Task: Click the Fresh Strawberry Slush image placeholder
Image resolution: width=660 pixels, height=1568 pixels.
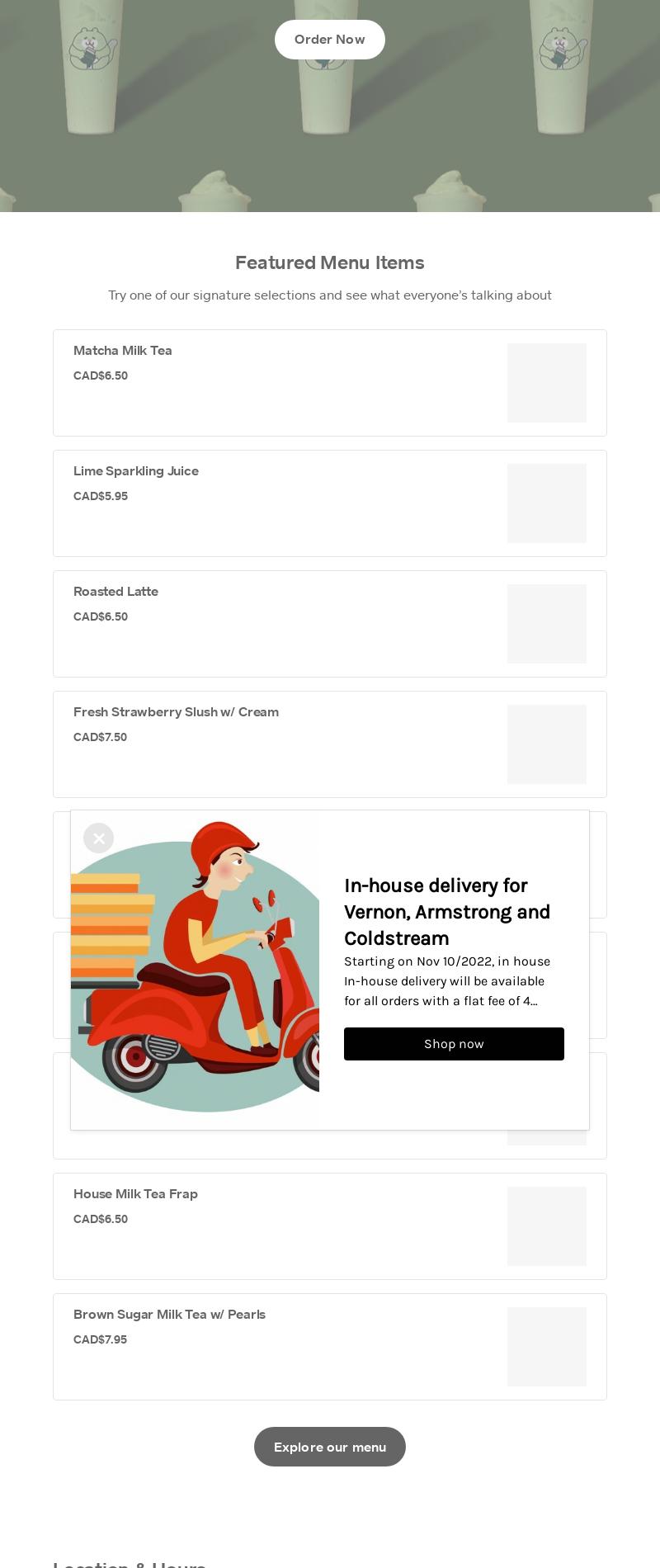Action: point(547,744)
